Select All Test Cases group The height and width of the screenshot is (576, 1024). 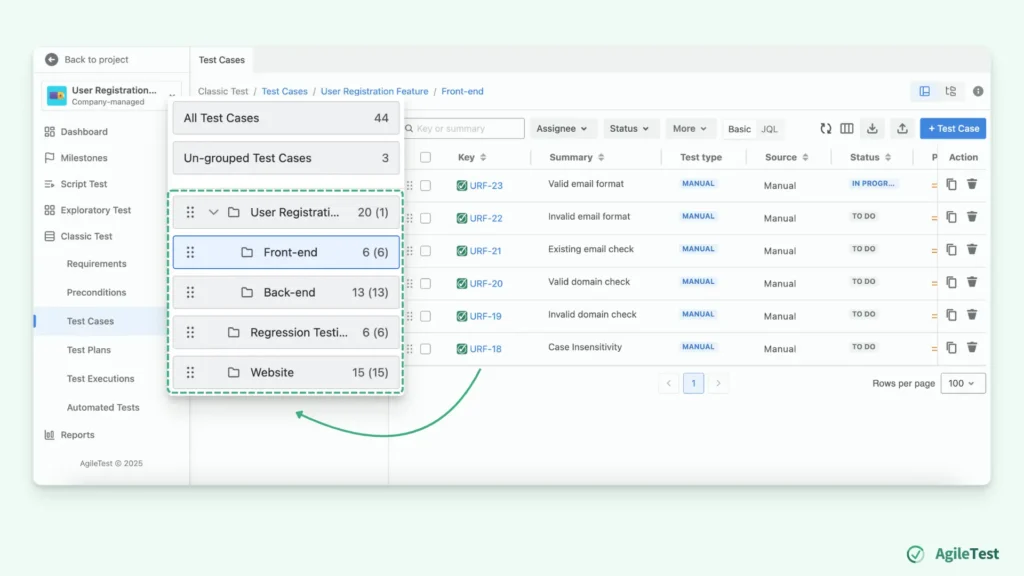point(286,118)
